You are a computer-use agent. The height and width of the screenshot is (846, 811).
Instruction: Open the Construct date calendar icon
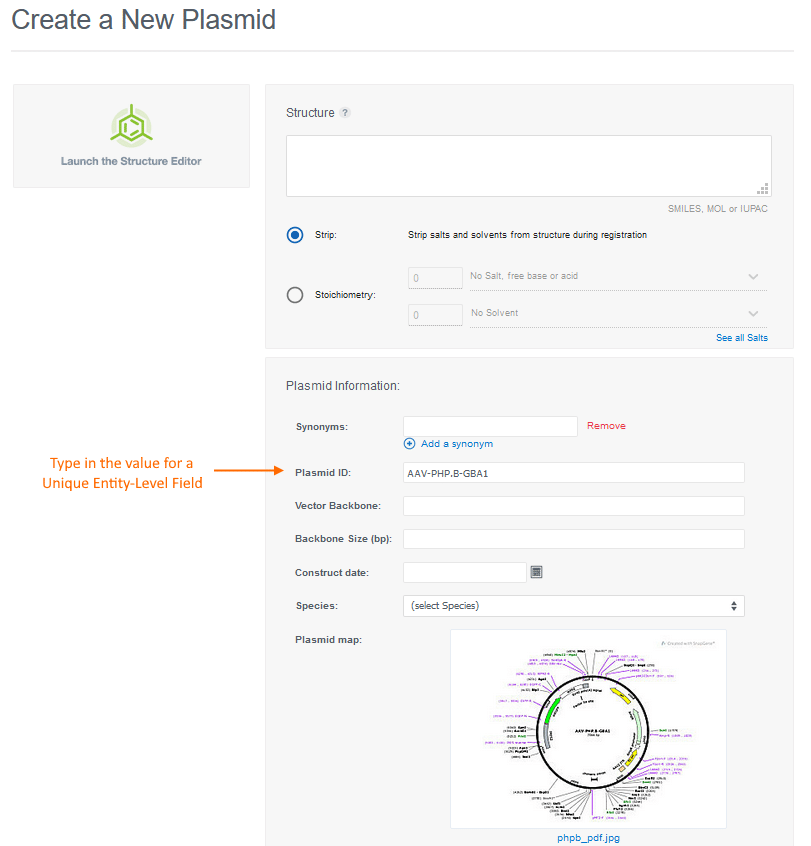[x=536, y=572]
